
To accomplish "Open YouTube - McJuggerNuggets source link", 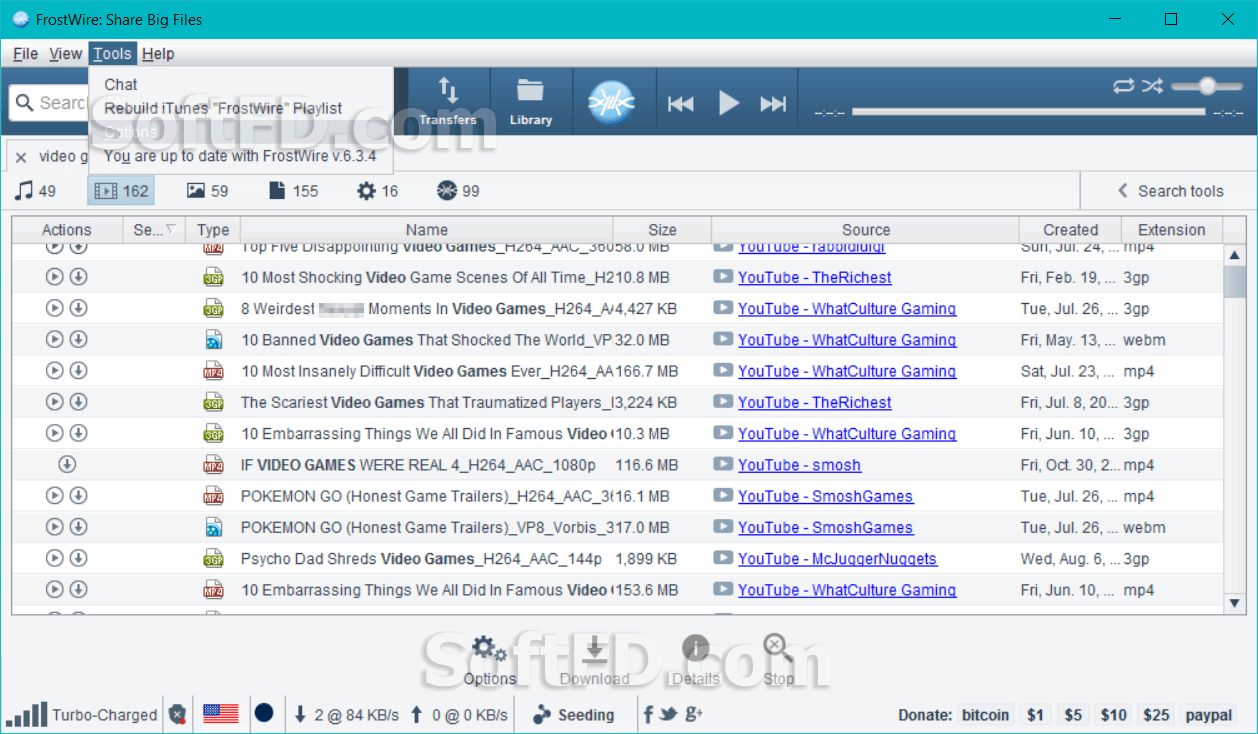I will [837, 559].
